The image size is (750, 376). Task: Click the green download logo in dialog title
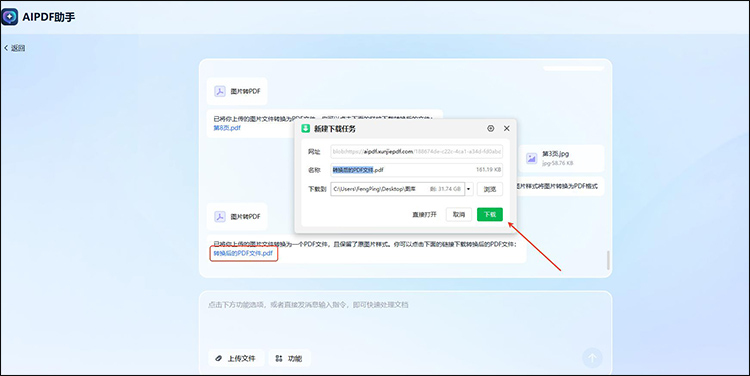305,128
